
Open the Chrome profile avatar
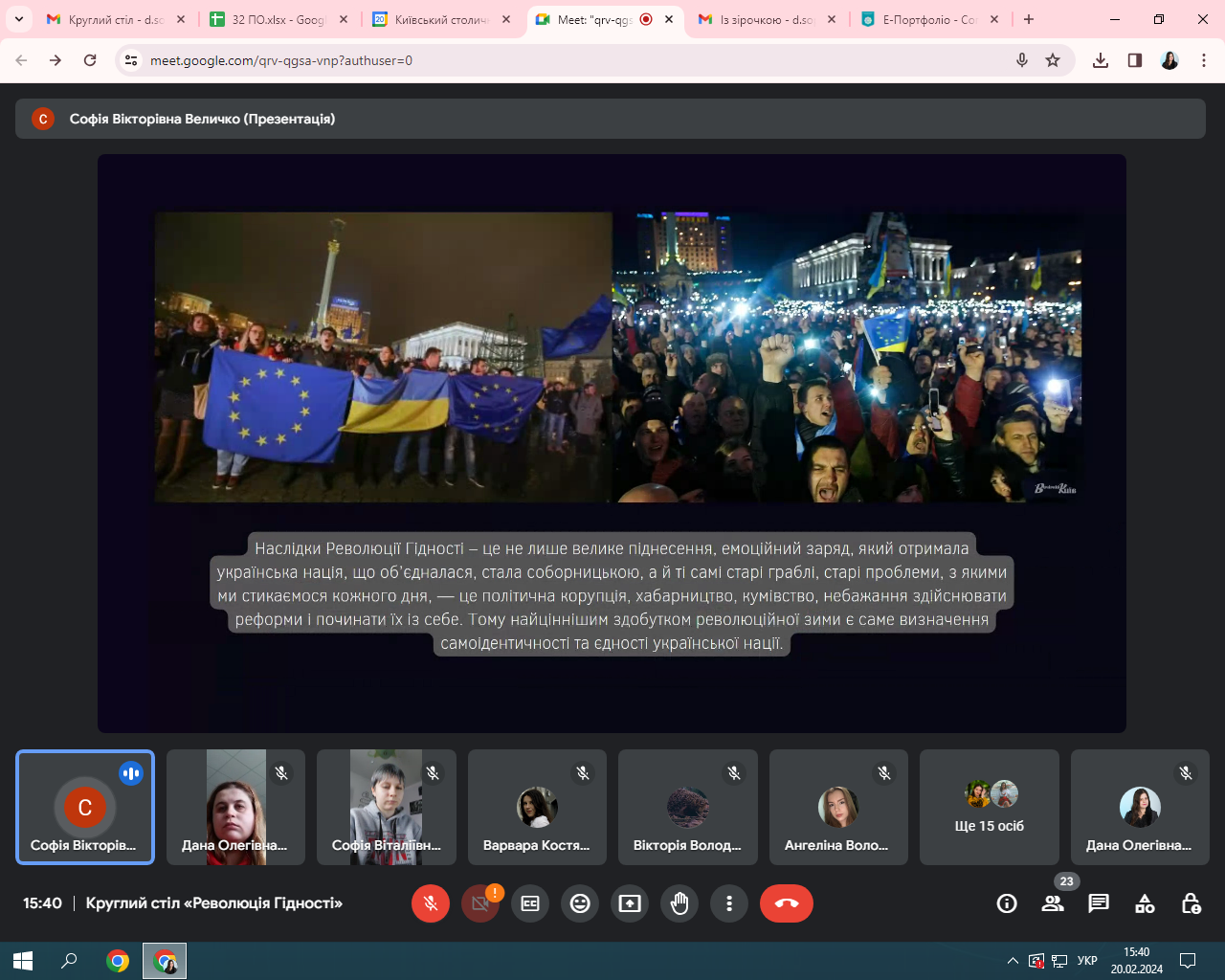(1169, 60)
